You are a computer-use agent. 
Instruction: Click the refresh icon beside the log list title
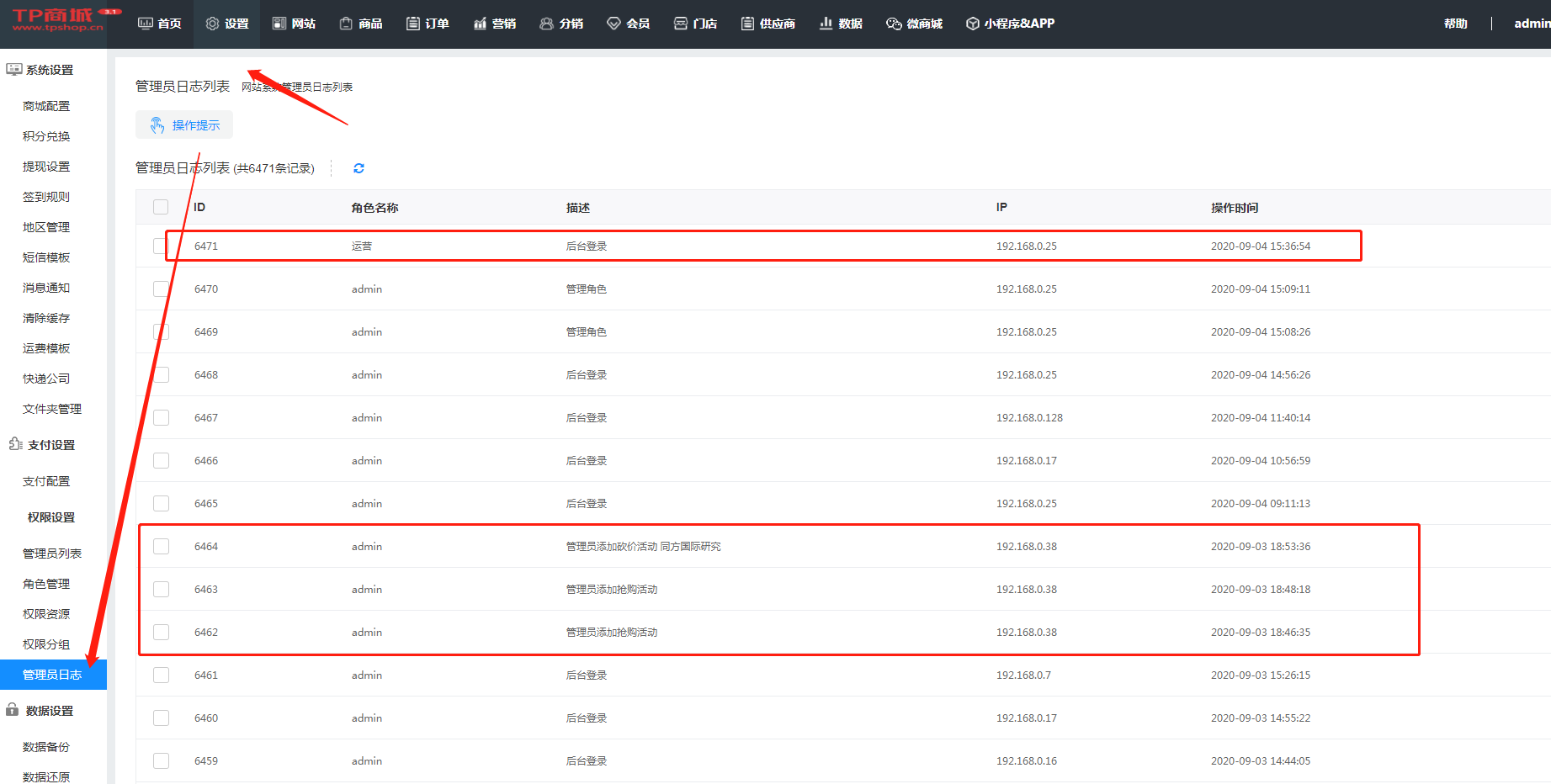click(x=359, y=168)
